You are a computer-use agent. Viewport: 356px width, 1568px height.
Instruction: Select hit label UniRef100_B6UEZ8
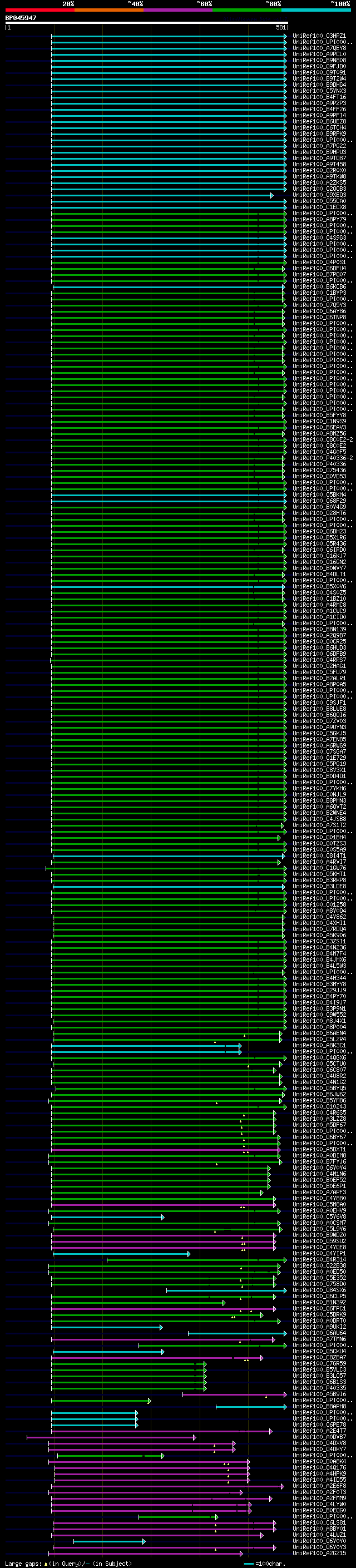coord(319,122)
